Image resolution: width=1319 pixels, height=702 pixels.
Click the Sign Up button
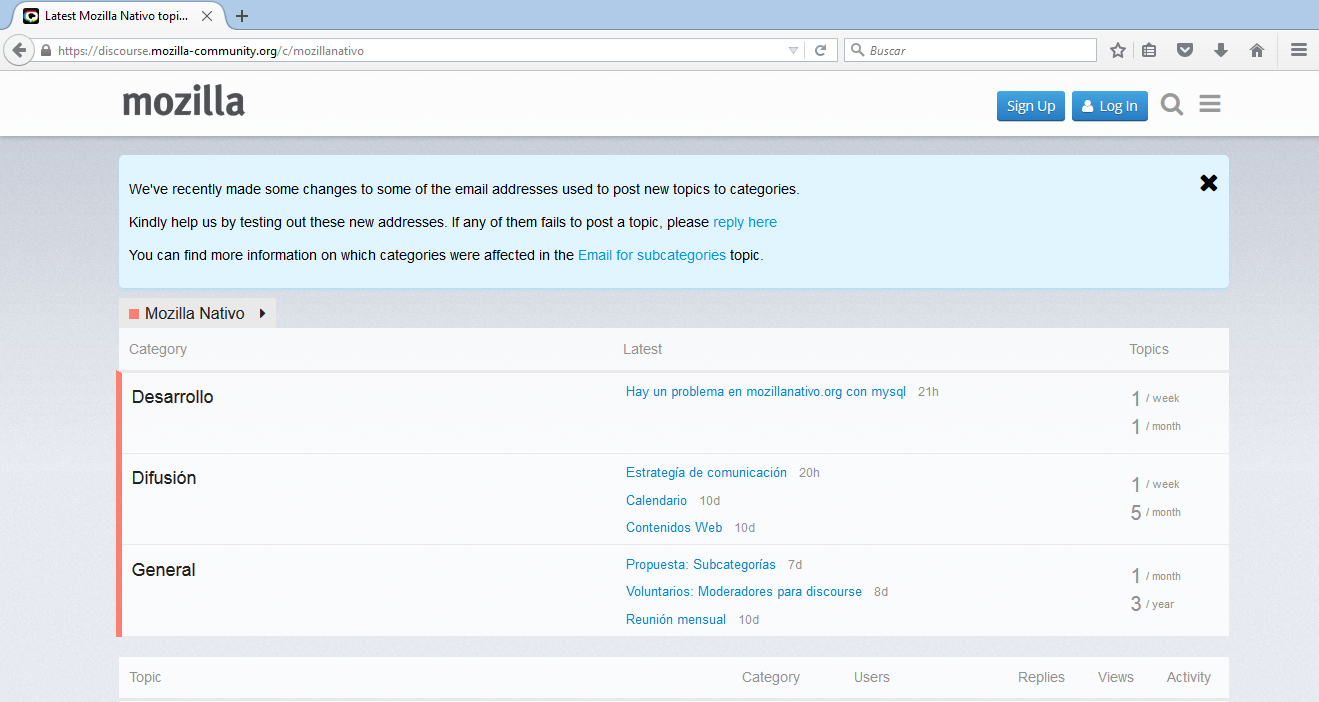pyautogui.click(x=1031, y=106)
